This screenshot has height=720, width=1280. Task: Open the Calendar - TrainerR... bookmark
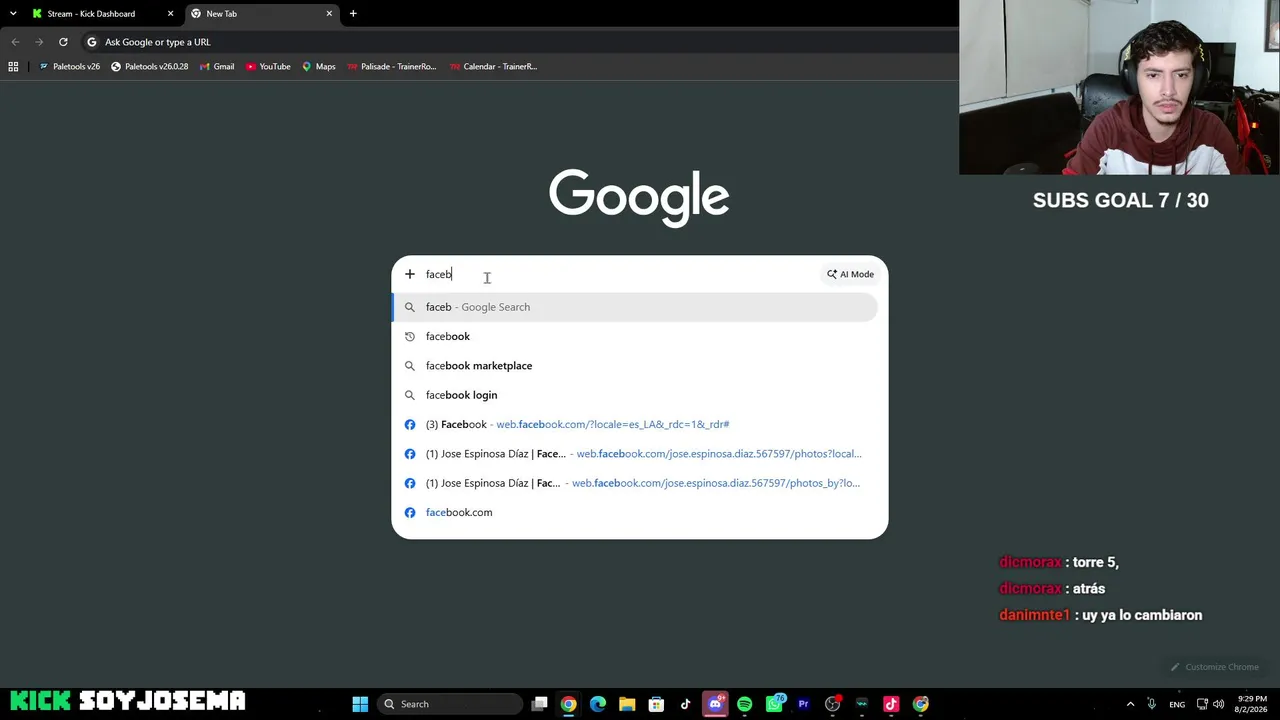pos(493,67)
